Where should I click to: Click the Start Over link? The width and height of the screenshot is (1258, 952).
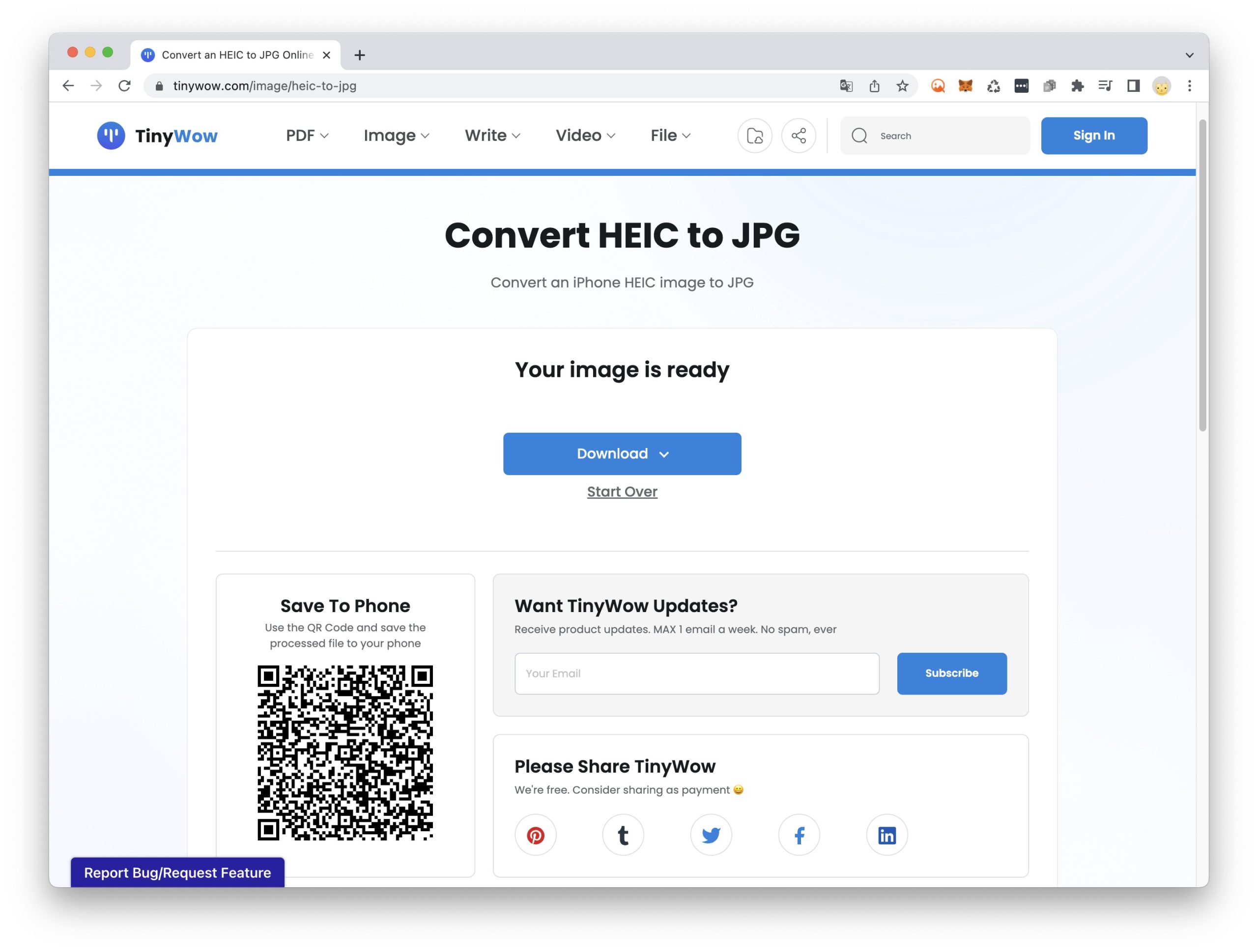coord(622,492)
